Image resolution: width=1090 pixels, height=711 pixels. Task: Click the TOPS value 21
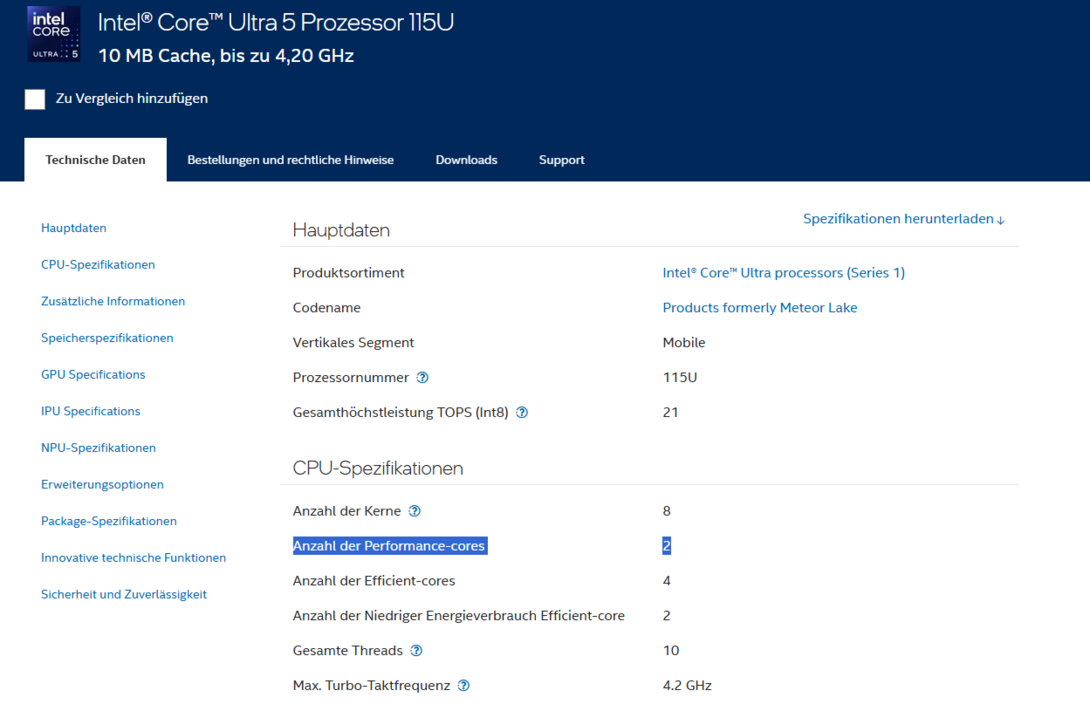coord(671,412)
